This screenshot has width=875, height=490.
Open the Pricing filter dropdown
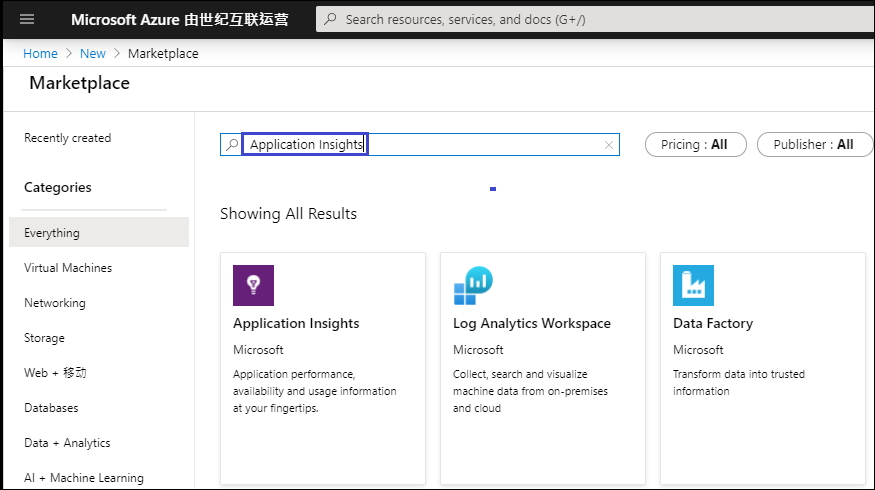click(694, 144)
